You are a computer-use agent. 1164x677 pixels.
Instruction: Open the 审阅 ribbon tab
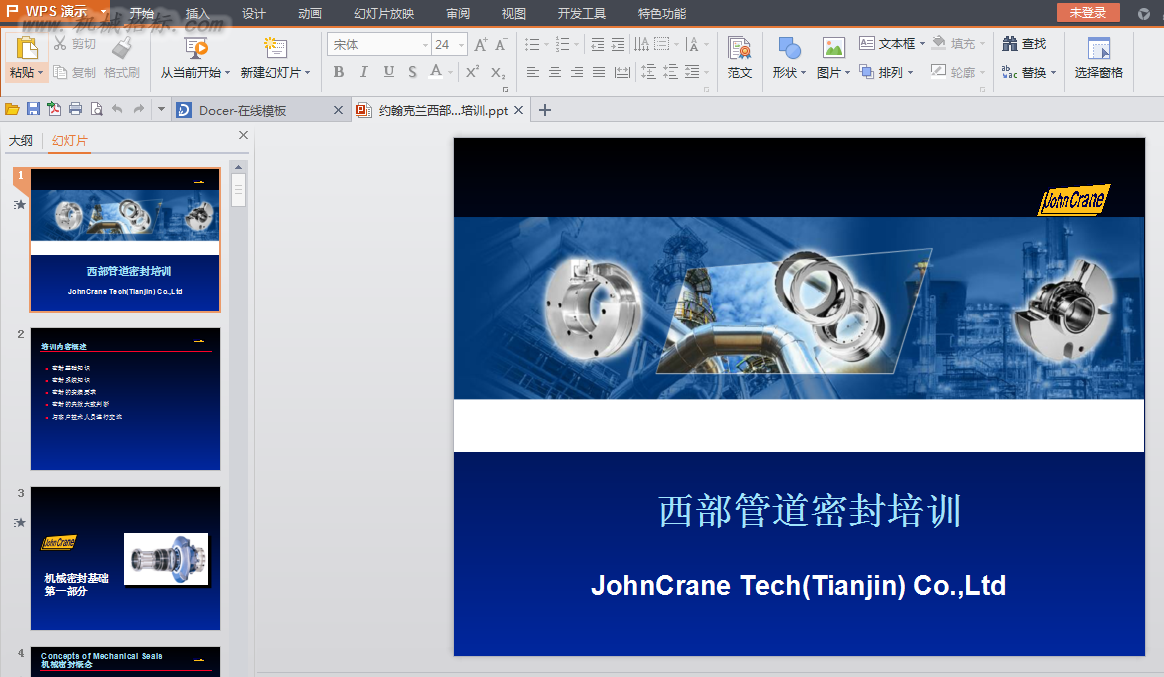(458, 13)
